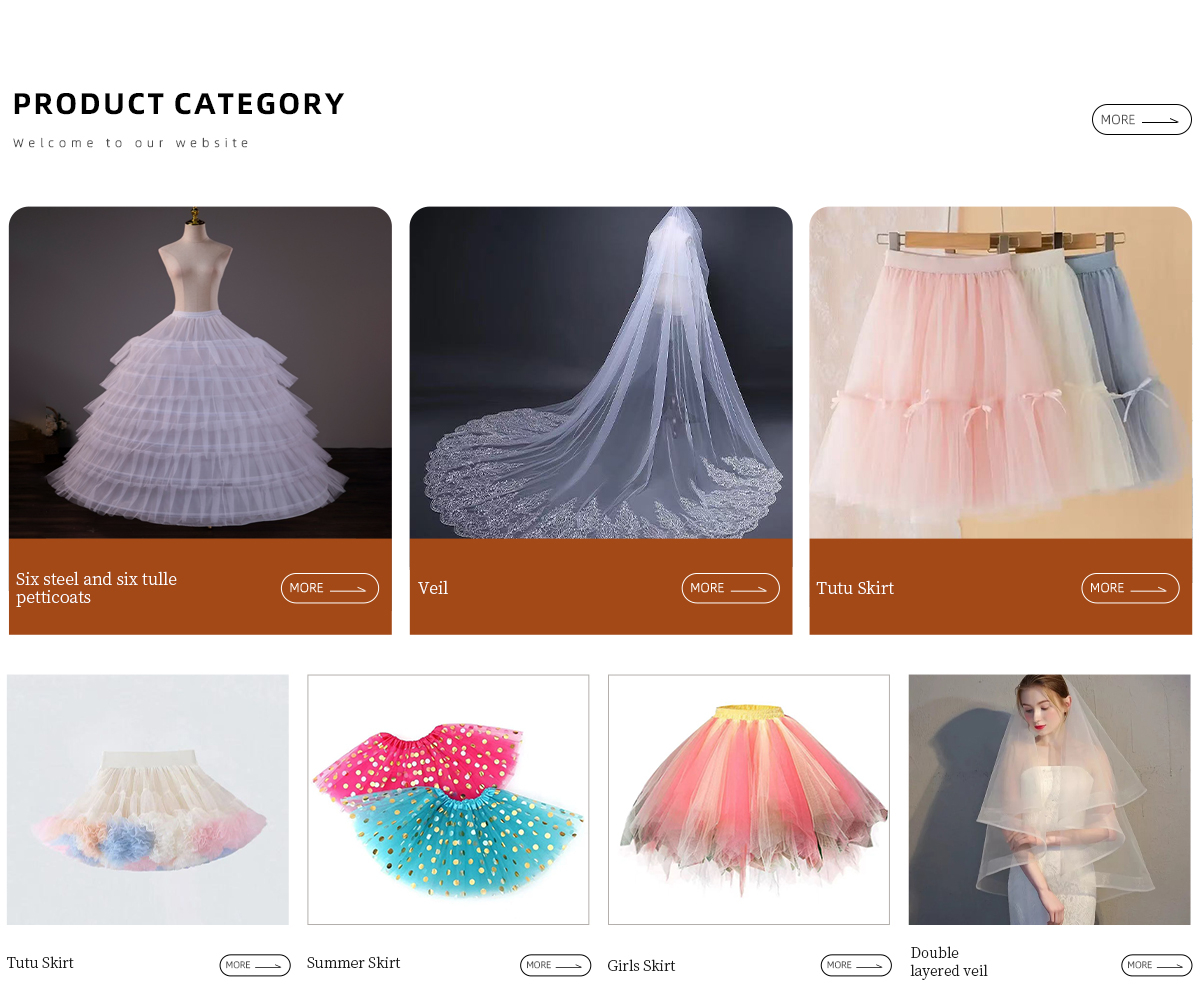Click MORE on the Six steel petticoats card

[x=330, y=588]
